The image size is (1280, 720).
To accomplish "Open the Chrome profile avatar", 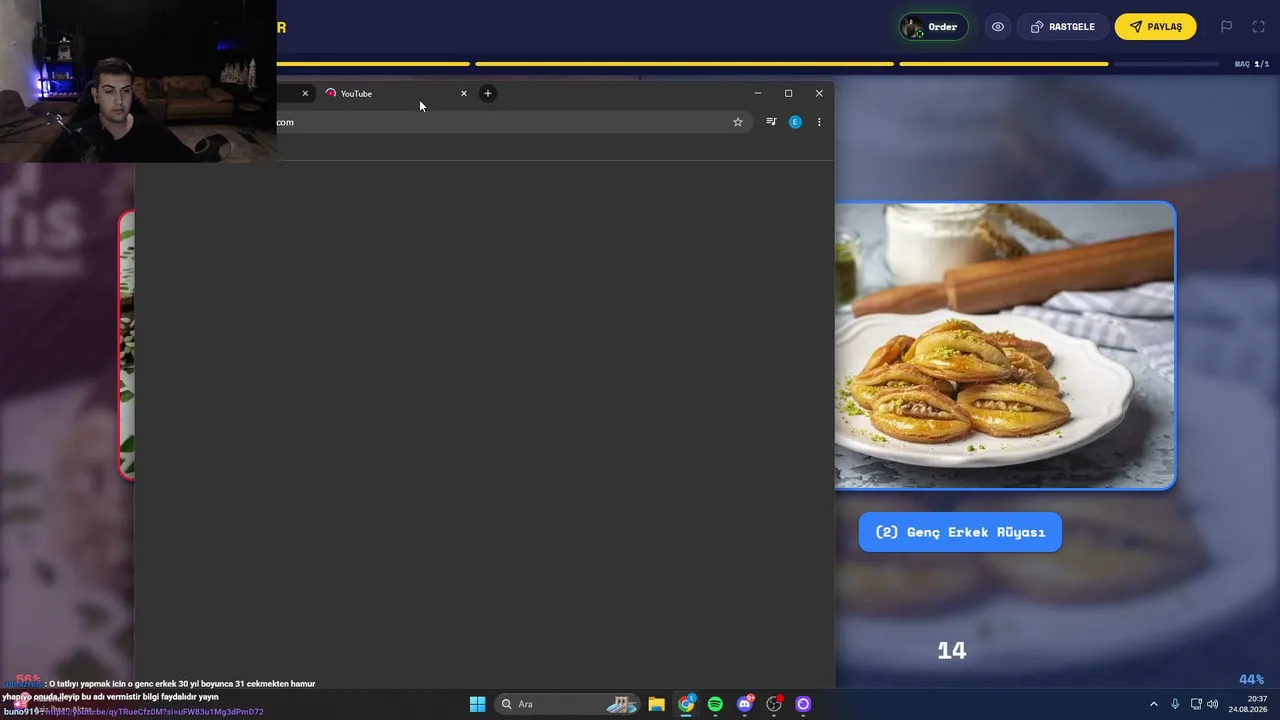I will (x=795, y=122).
